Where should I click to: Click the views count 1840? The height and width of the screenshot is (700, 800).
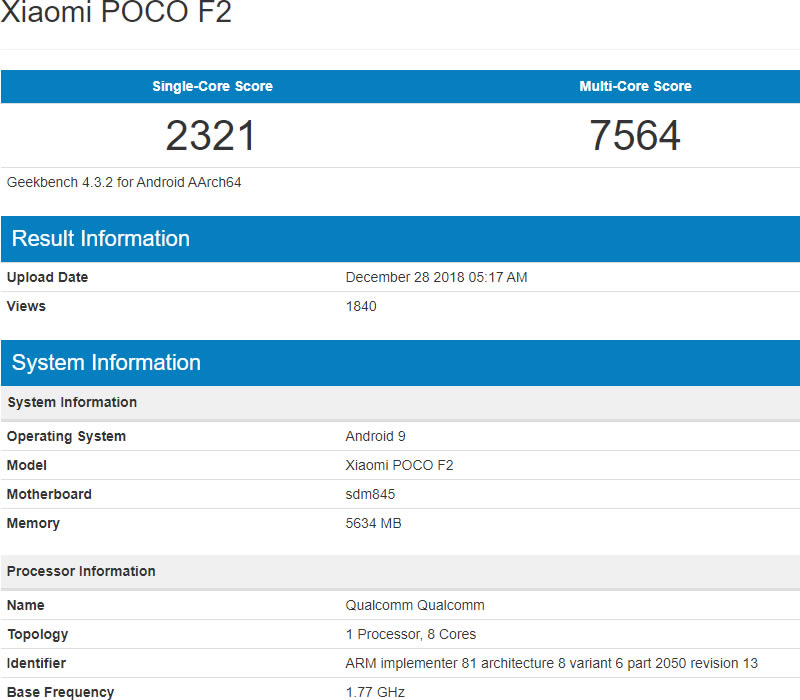pyautogui.click(x=361, y=306)
